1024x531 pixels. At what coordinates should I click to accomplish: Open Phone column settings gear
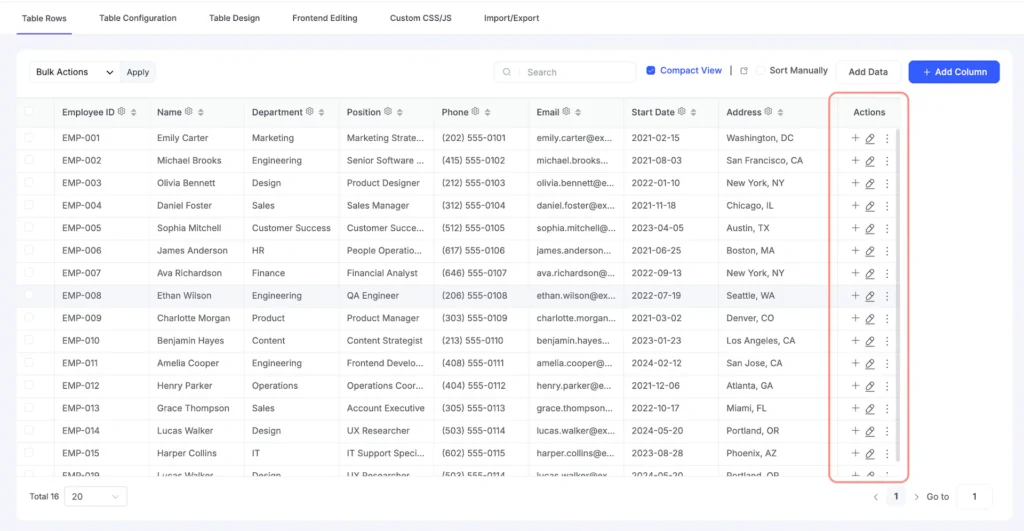pos(475,112)
